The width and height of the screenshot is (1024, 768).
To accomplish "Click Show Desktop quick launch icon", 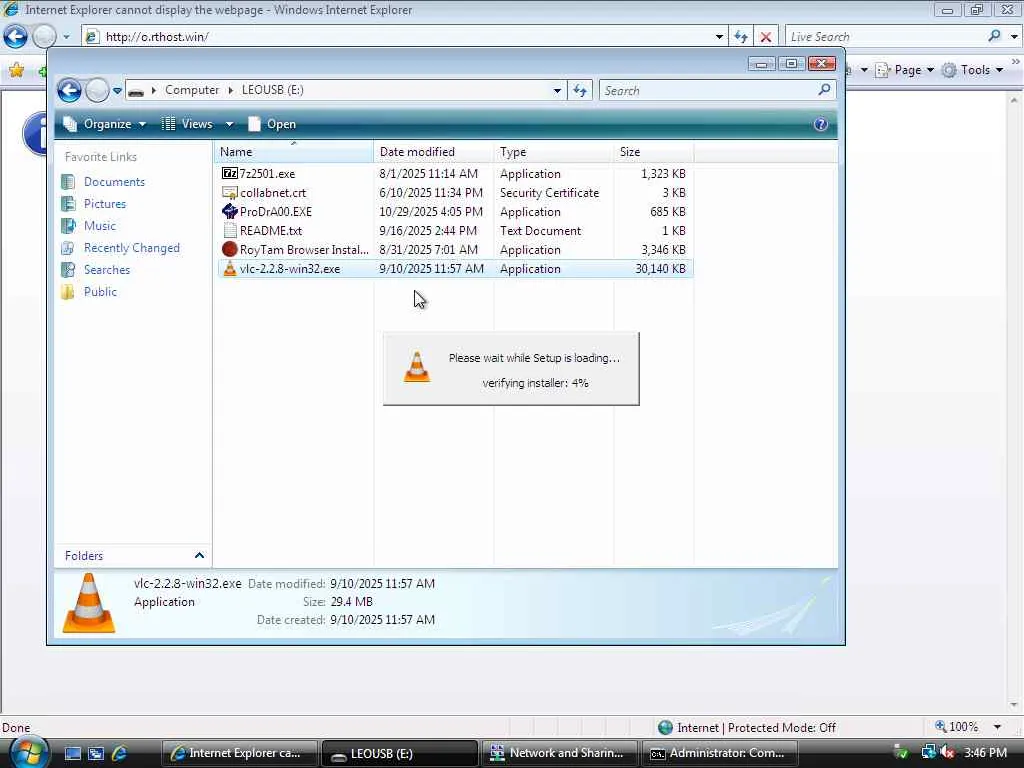I will click(72, 754).
